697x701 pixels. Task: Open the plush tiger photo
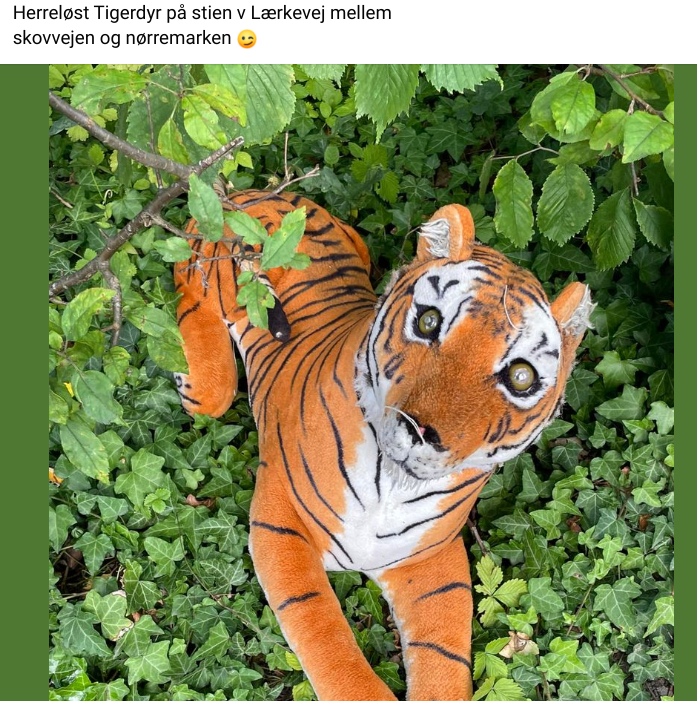click(x=361, y=383)
